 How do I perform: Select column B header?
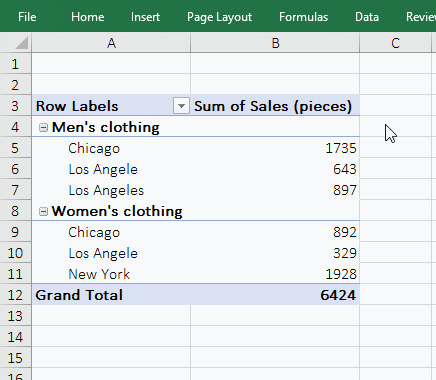tap(275, 43)
